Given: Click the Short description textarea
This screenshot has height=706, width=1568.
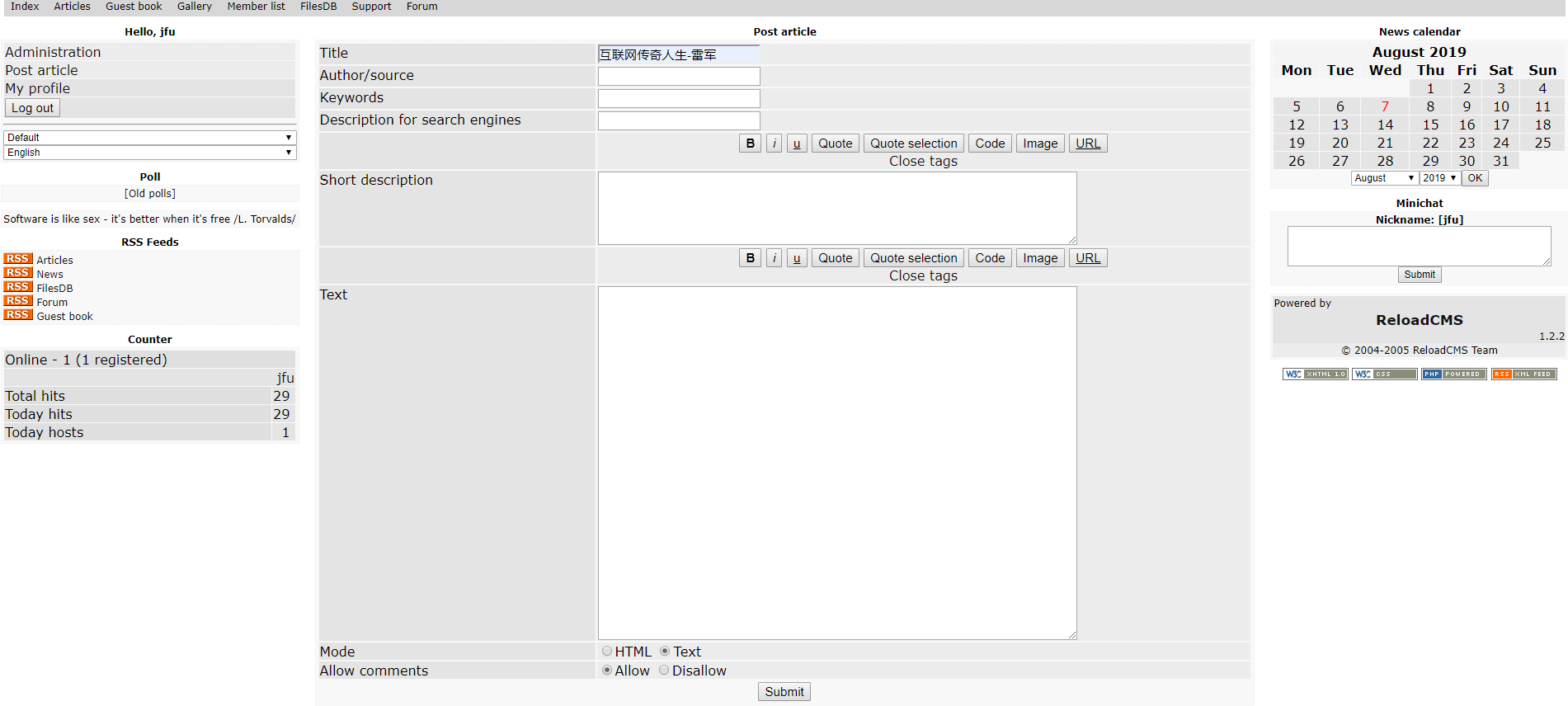Looking at the screenshot, I should 837,208.
